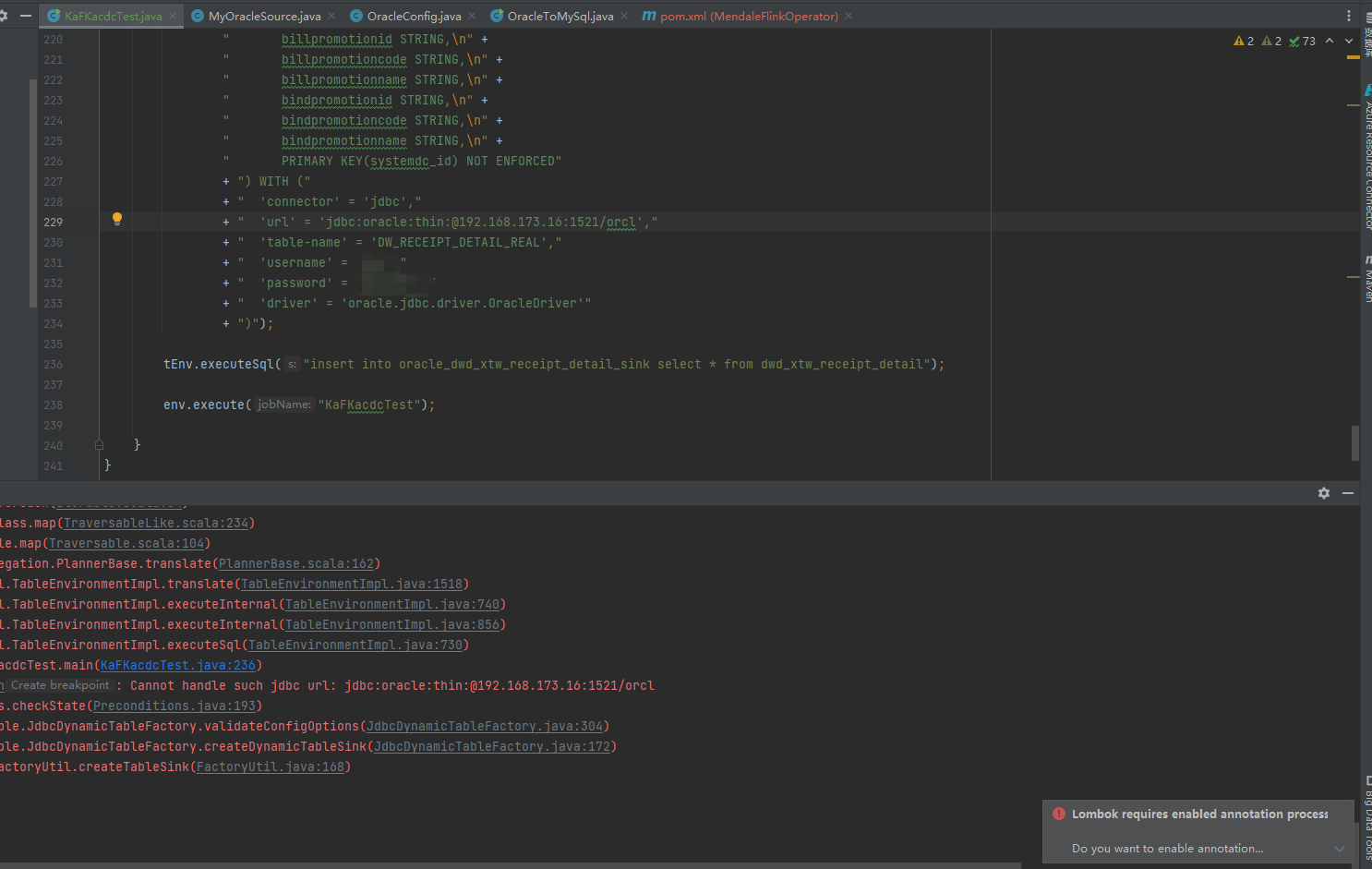Click yellow warning stripe on error gutter
Image resolution: width=1372 pixels, height=869 pixels.
point(1353,57)
